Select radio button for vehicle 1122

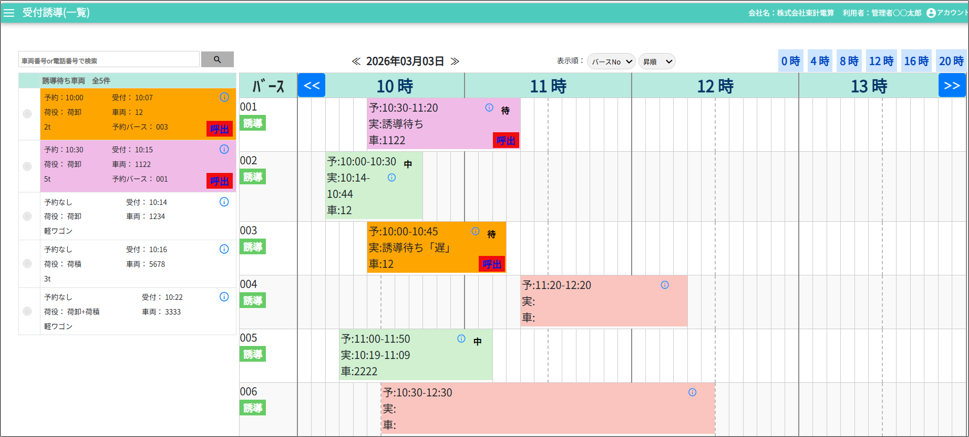coord(27,166)
